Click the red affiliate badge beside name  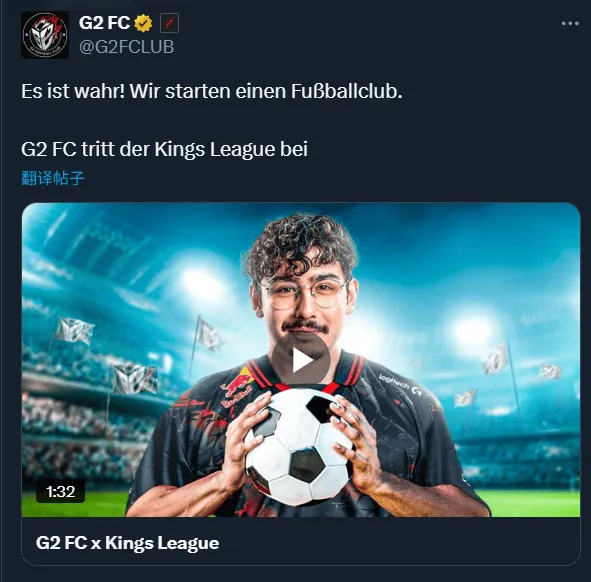pos(169,23)
